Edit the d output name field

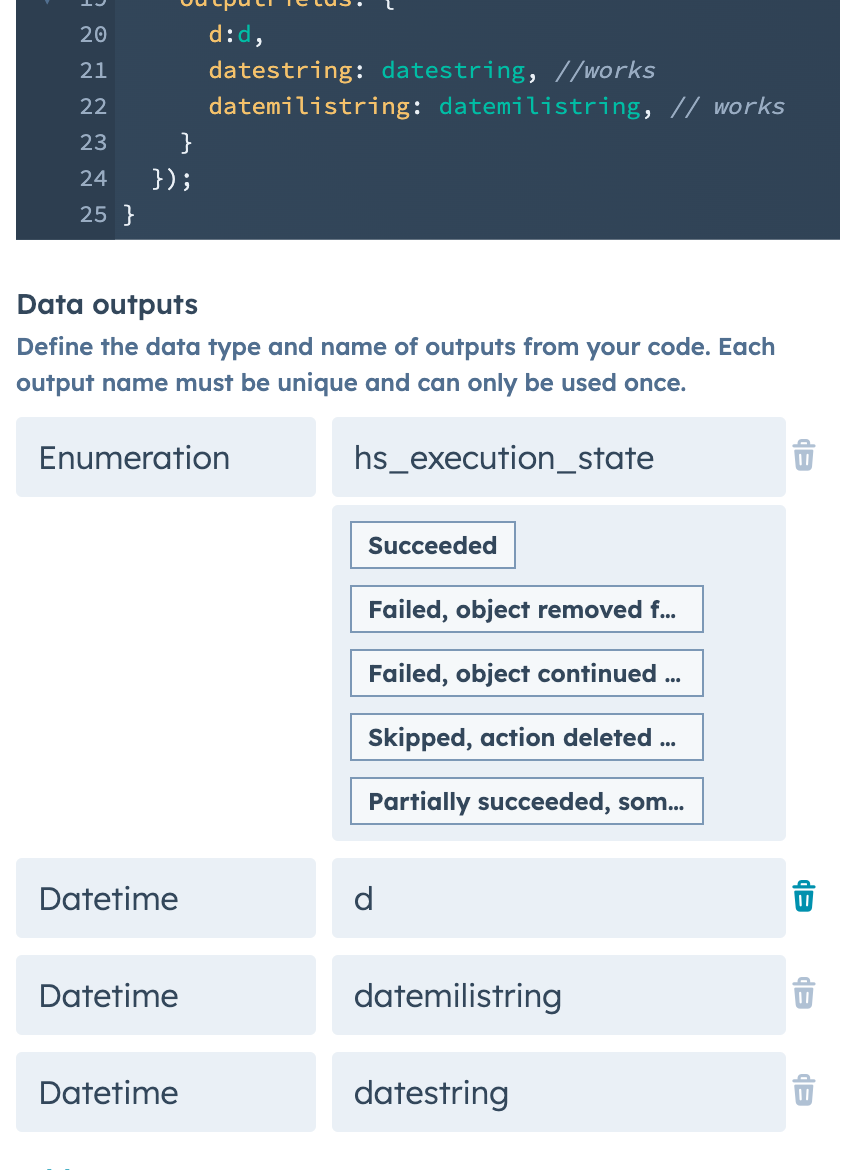click(x=558, y=897)
